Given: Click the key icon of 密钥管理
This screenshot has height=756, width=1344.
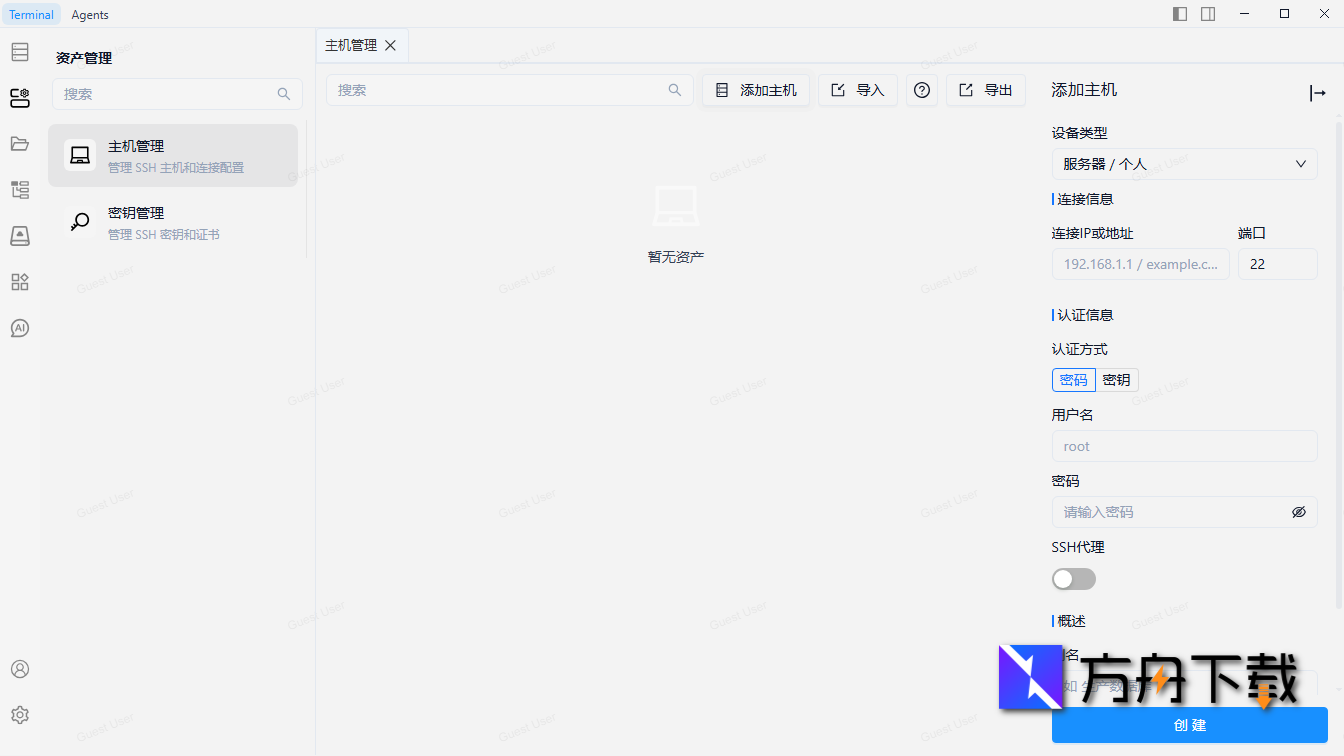Looking at the screenshot, I should pos(80,222).
